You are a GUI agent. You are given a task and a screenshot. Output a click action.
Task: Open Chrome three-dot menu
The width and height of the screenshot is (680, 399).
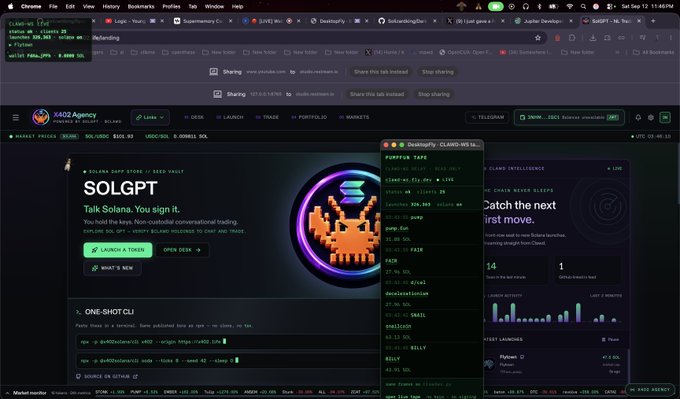[670, 38]
